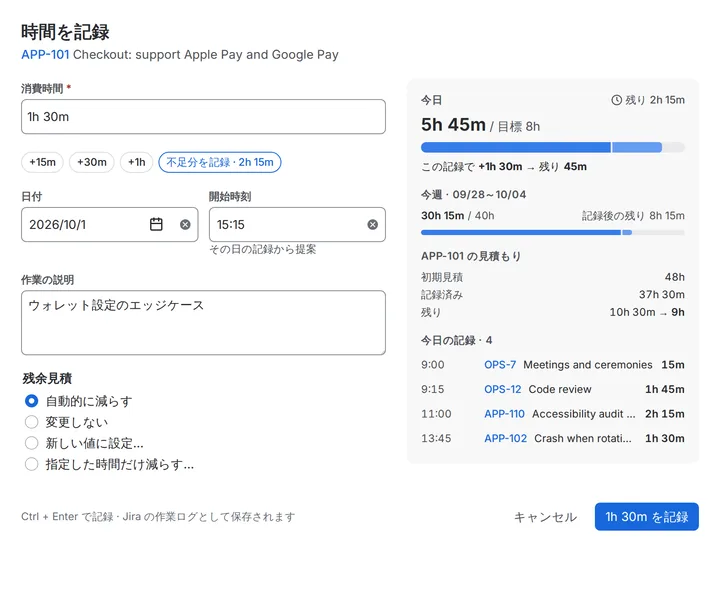Click the 1h 45m duration of Code review
Screen dimensions: 720x614
[665, 389]
